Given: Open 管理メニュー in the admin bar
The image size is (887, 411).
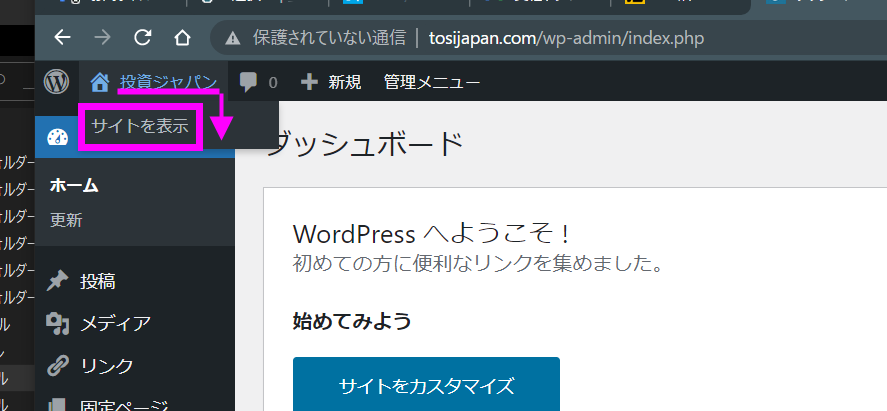Looking at the screenshot, I should pos(432,83).
